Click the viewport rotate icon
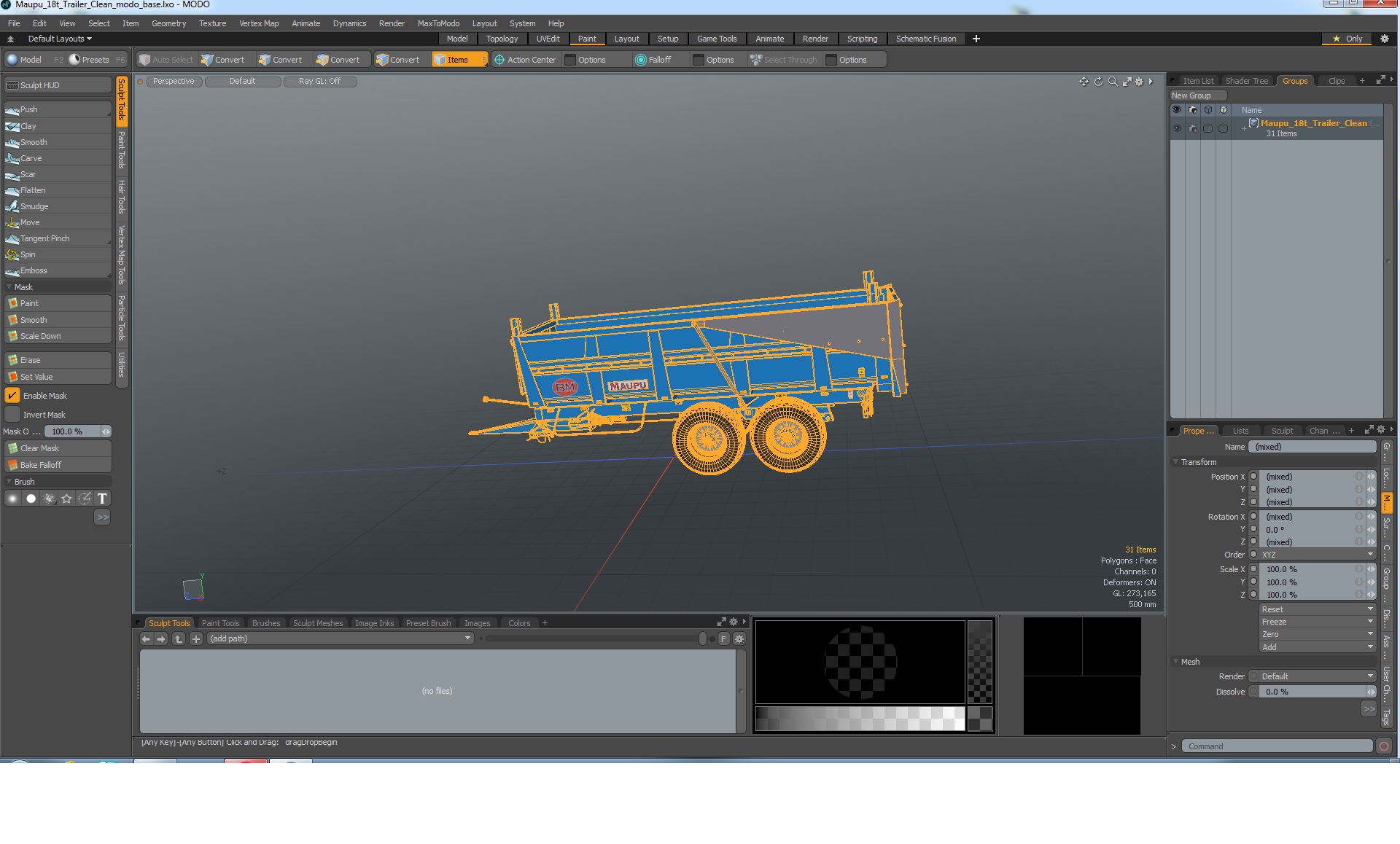The image size is (1400, 844). (1098, 82)
